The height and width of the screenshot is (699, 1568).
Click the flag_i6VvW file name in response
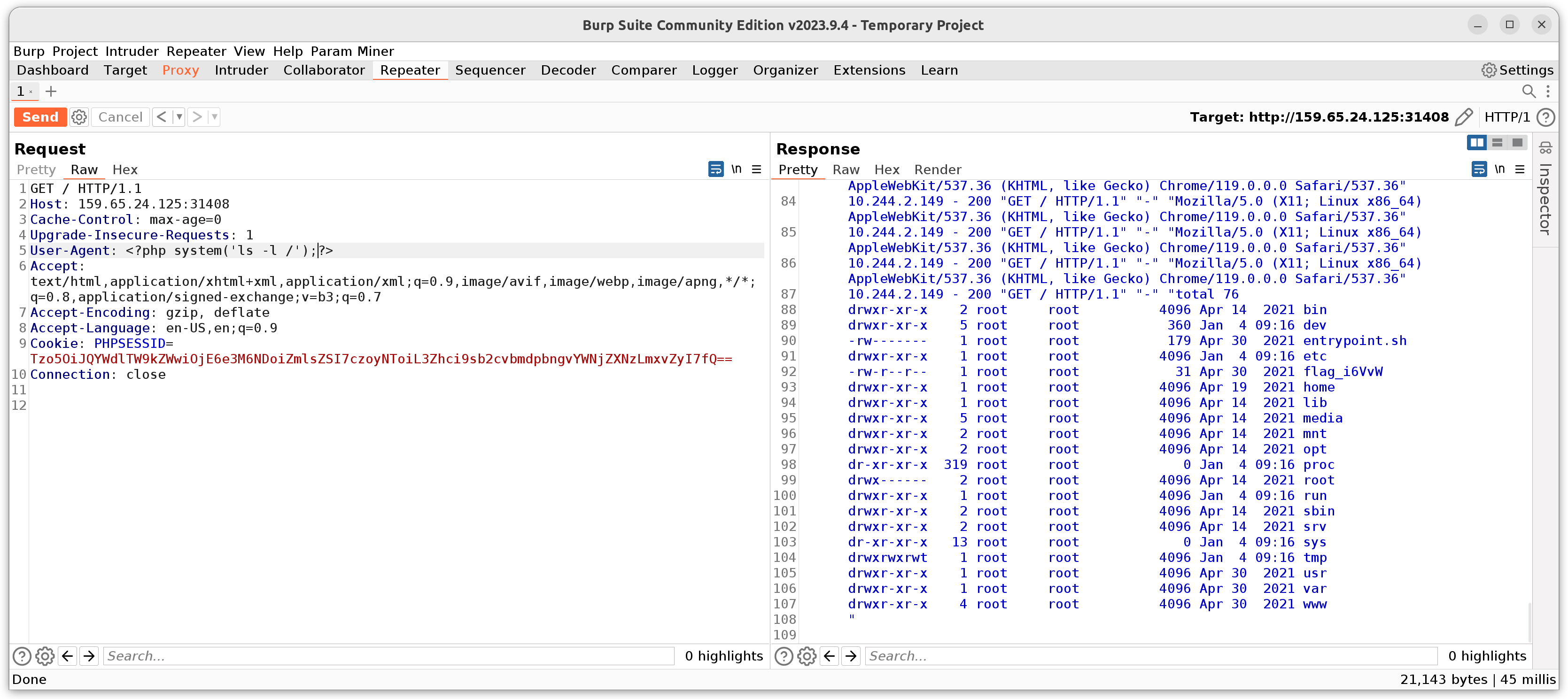click(x=1343, y=371)
